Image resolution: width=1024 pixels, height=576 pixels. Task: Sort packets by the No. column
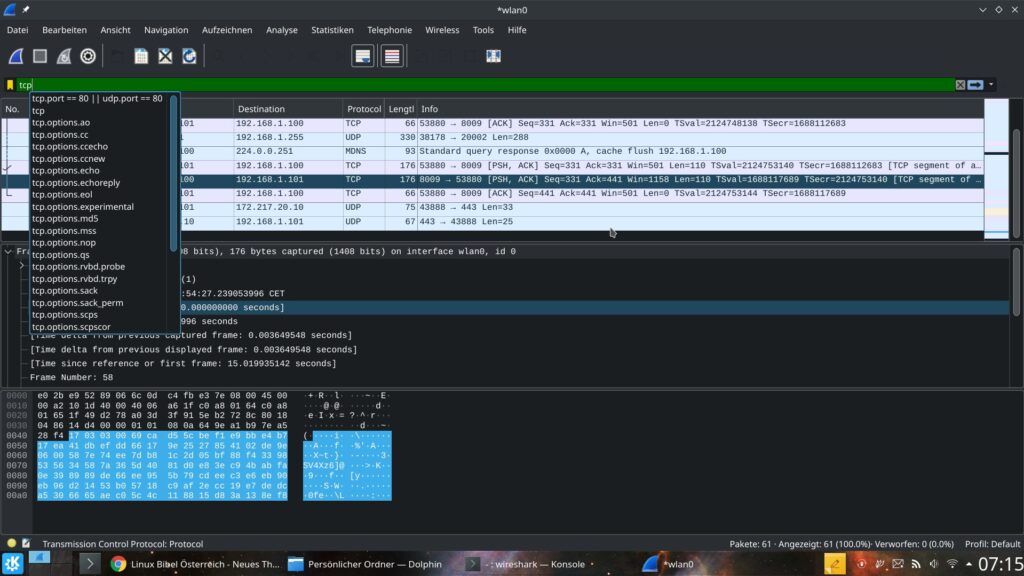click(x=14, y=109)
